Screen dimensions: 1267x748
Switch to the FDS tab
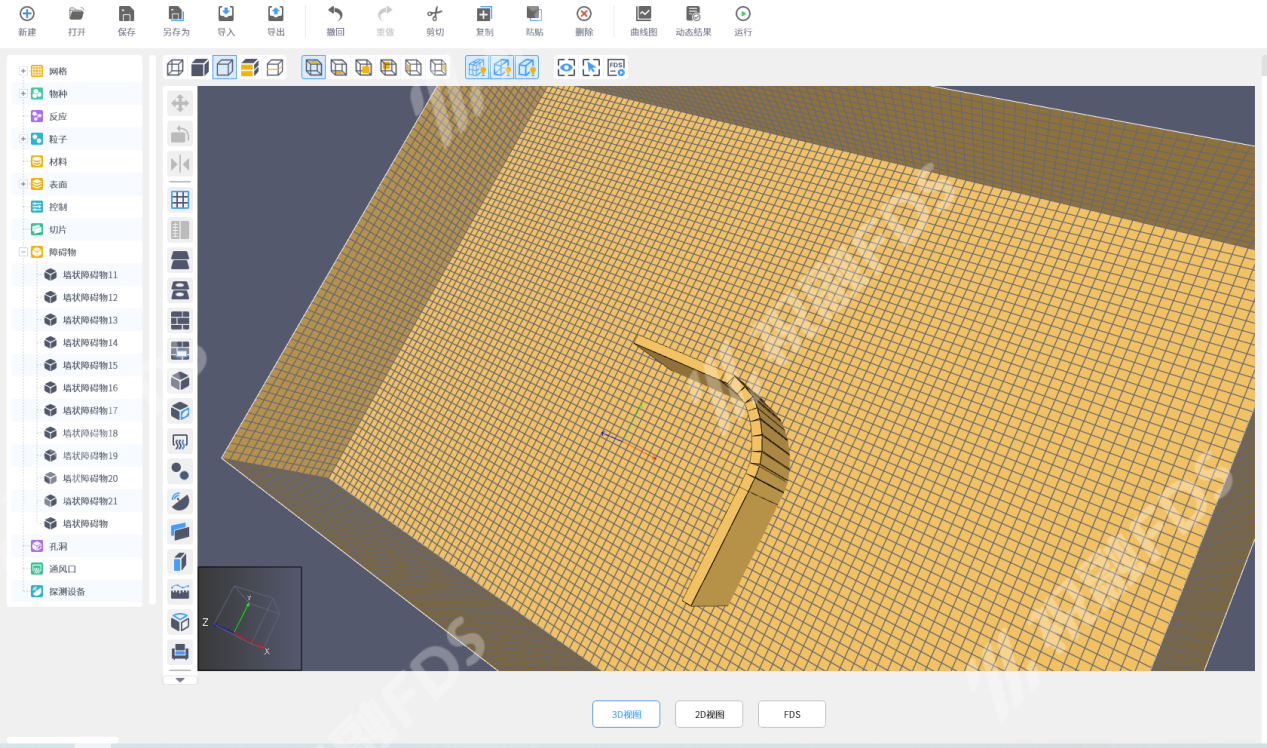[791, 714]
